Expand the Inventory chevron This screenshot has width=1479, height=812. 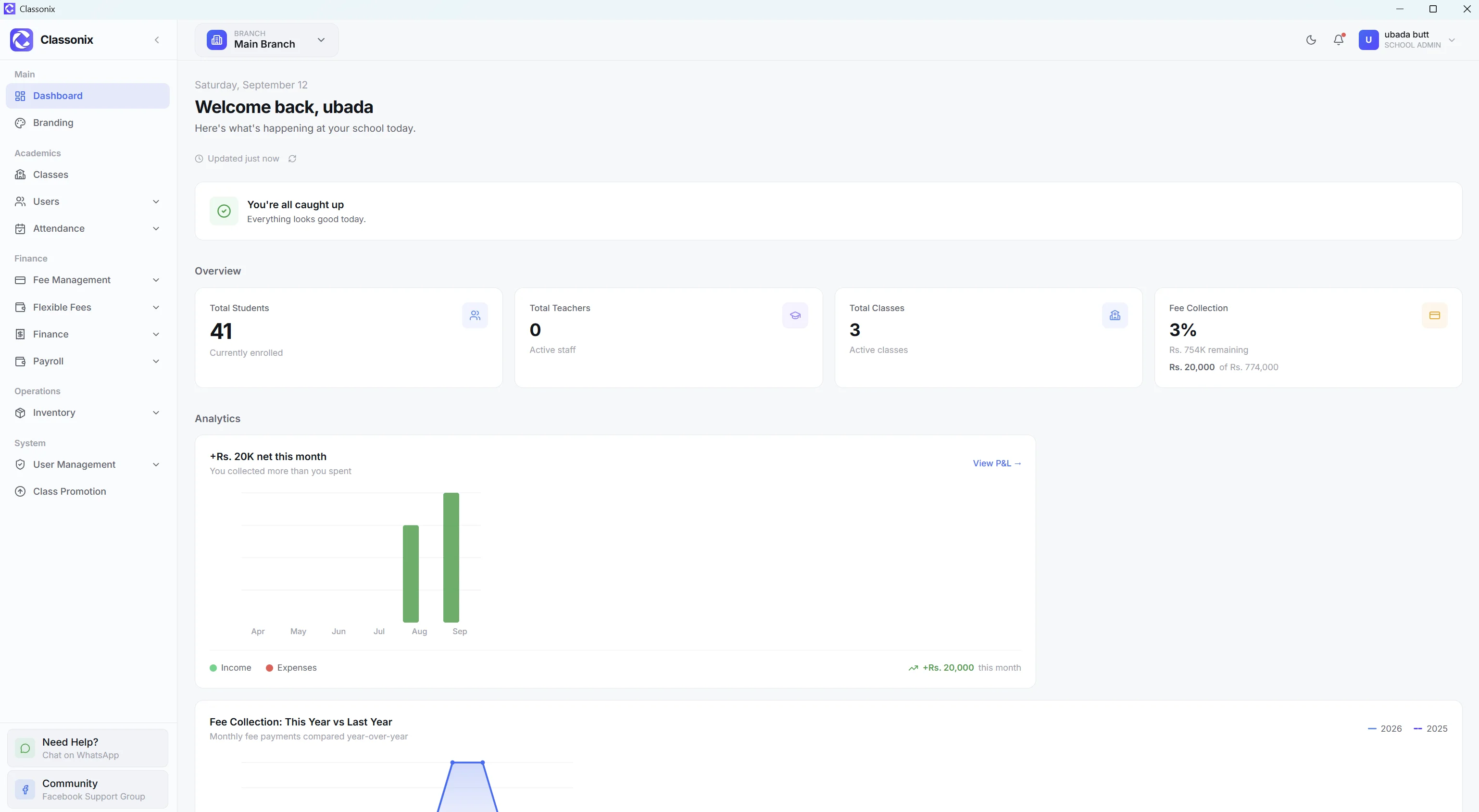(156, 412)
